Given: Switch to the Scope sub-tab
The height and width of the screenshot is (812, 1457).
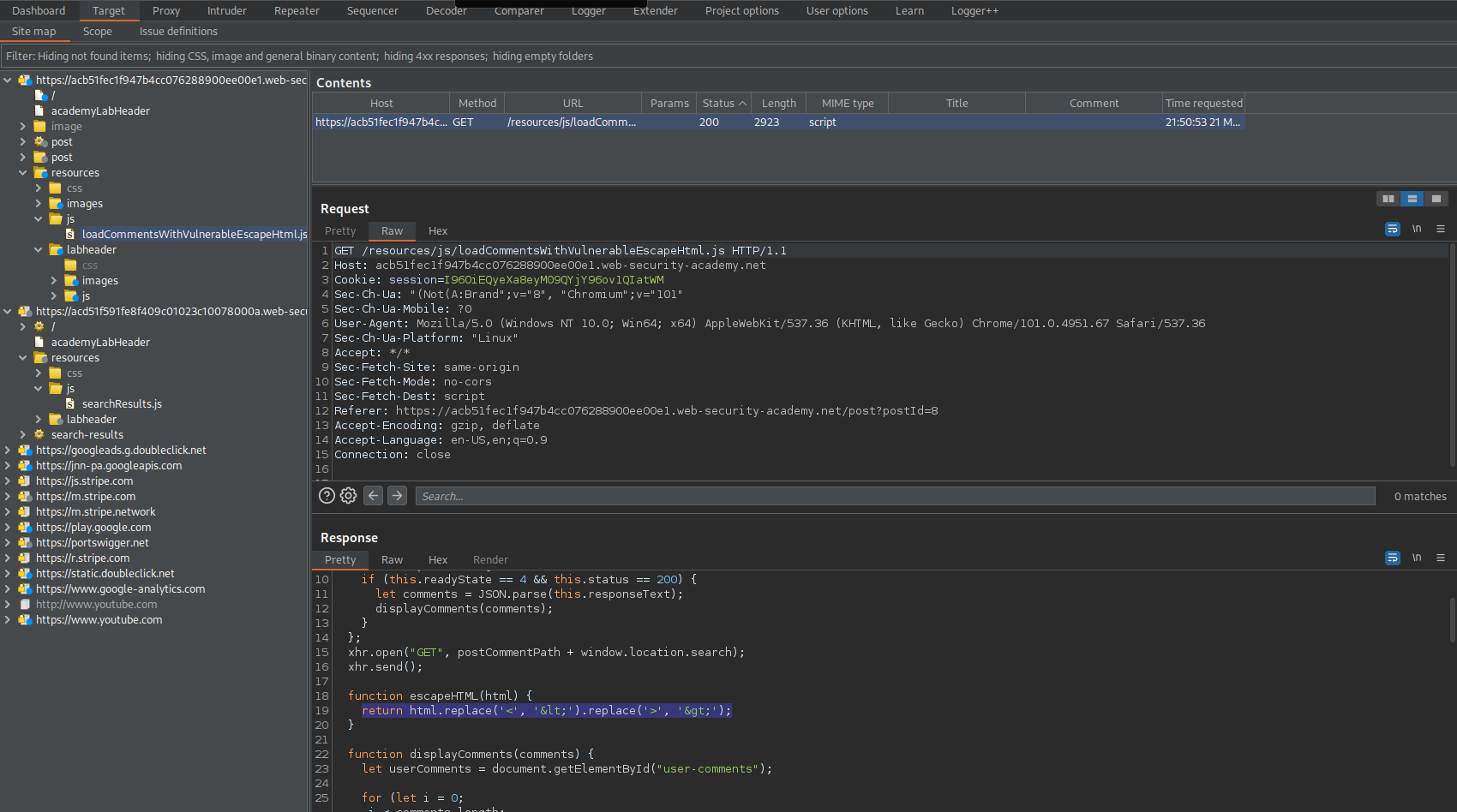Looking at the screenshot, I should tap(98, 31).
